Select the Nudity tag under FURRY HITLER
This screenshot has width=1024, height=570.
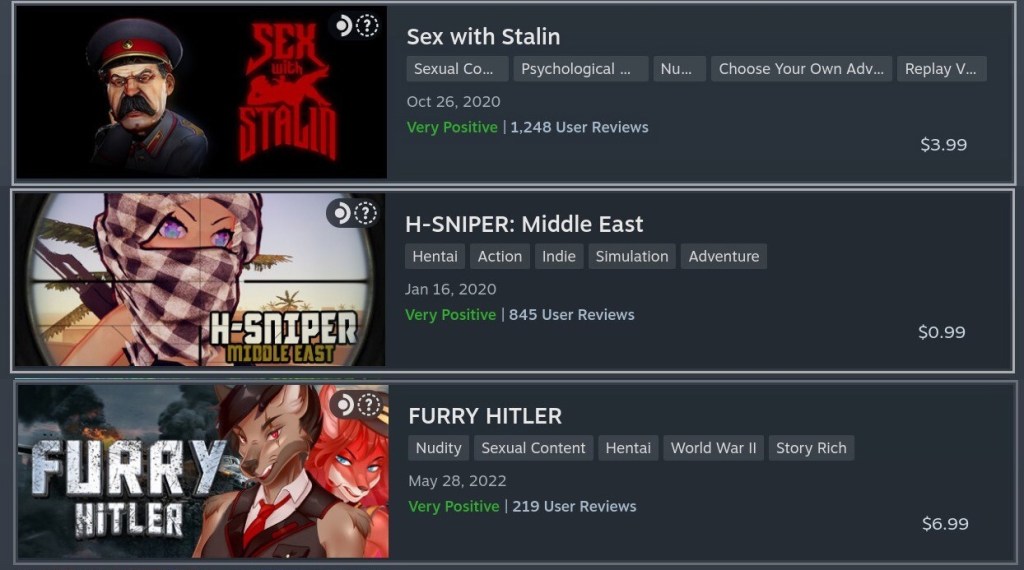click(x=438, y=449)
